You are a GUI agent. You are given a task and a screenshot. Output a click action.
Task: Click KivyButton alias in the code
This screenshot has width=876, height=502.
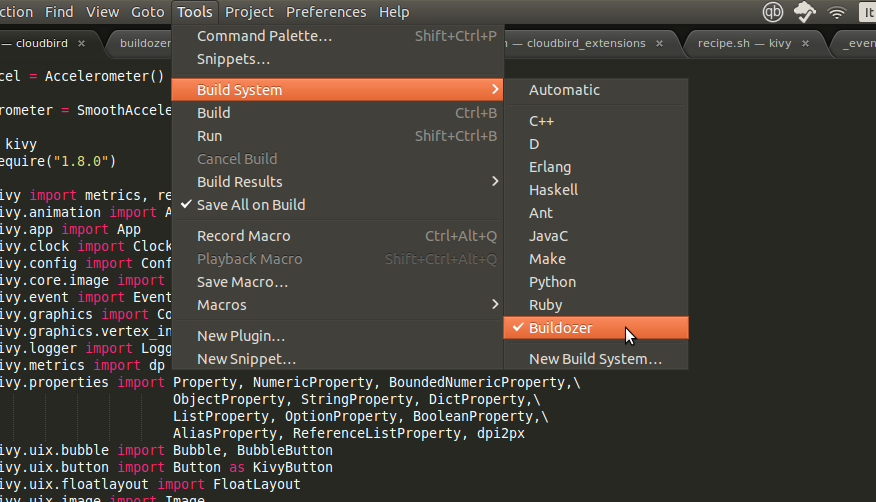tap(293, 467)
